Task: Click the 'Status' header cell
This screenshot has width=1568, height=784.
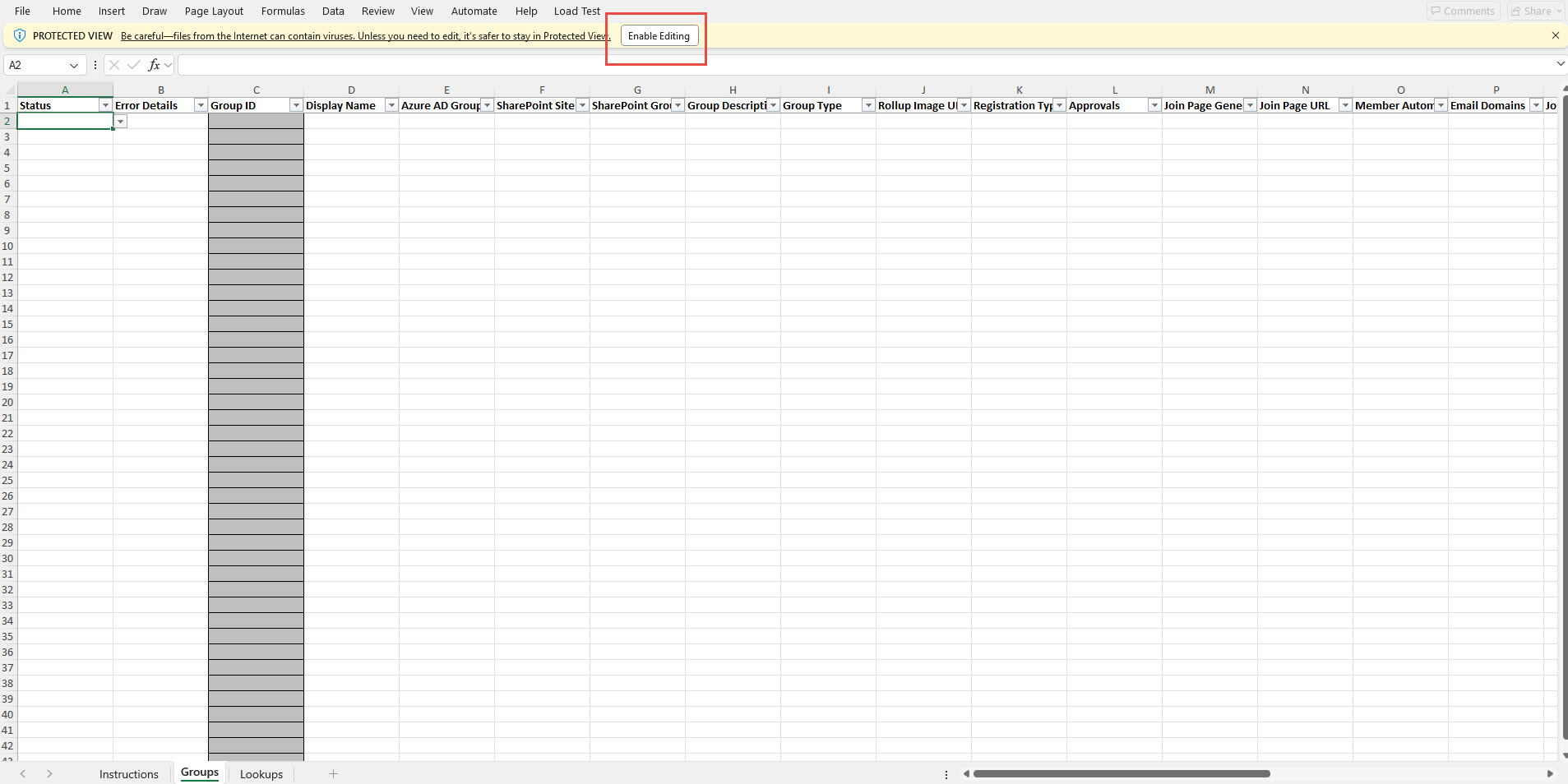Action: 65,105
